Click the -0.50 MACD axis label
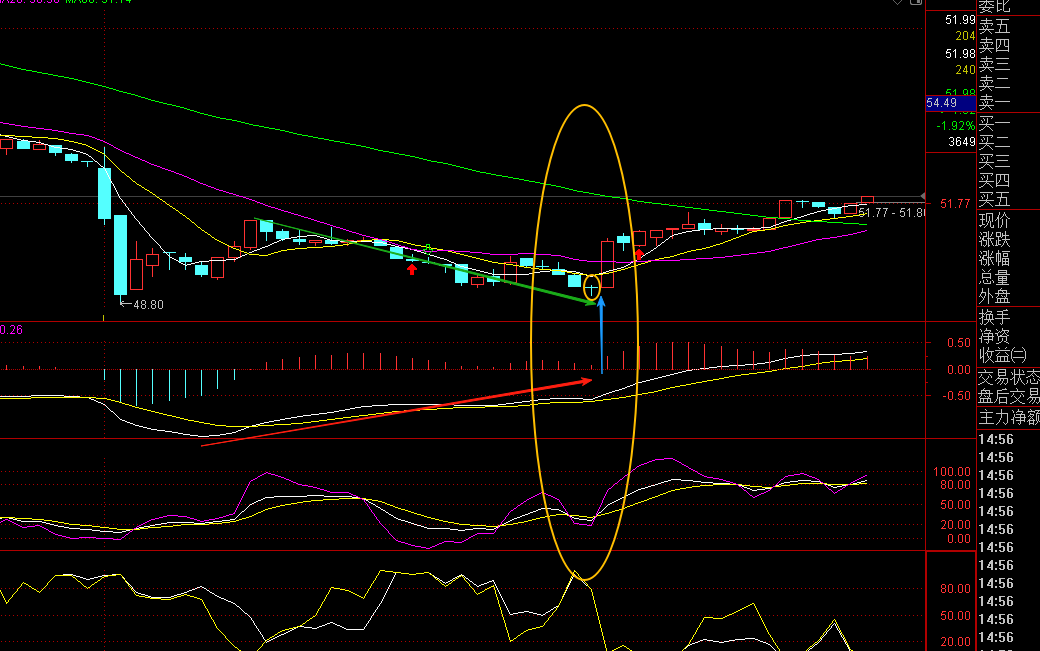Screen dimensions: 1040x651 tap(957, 396)
